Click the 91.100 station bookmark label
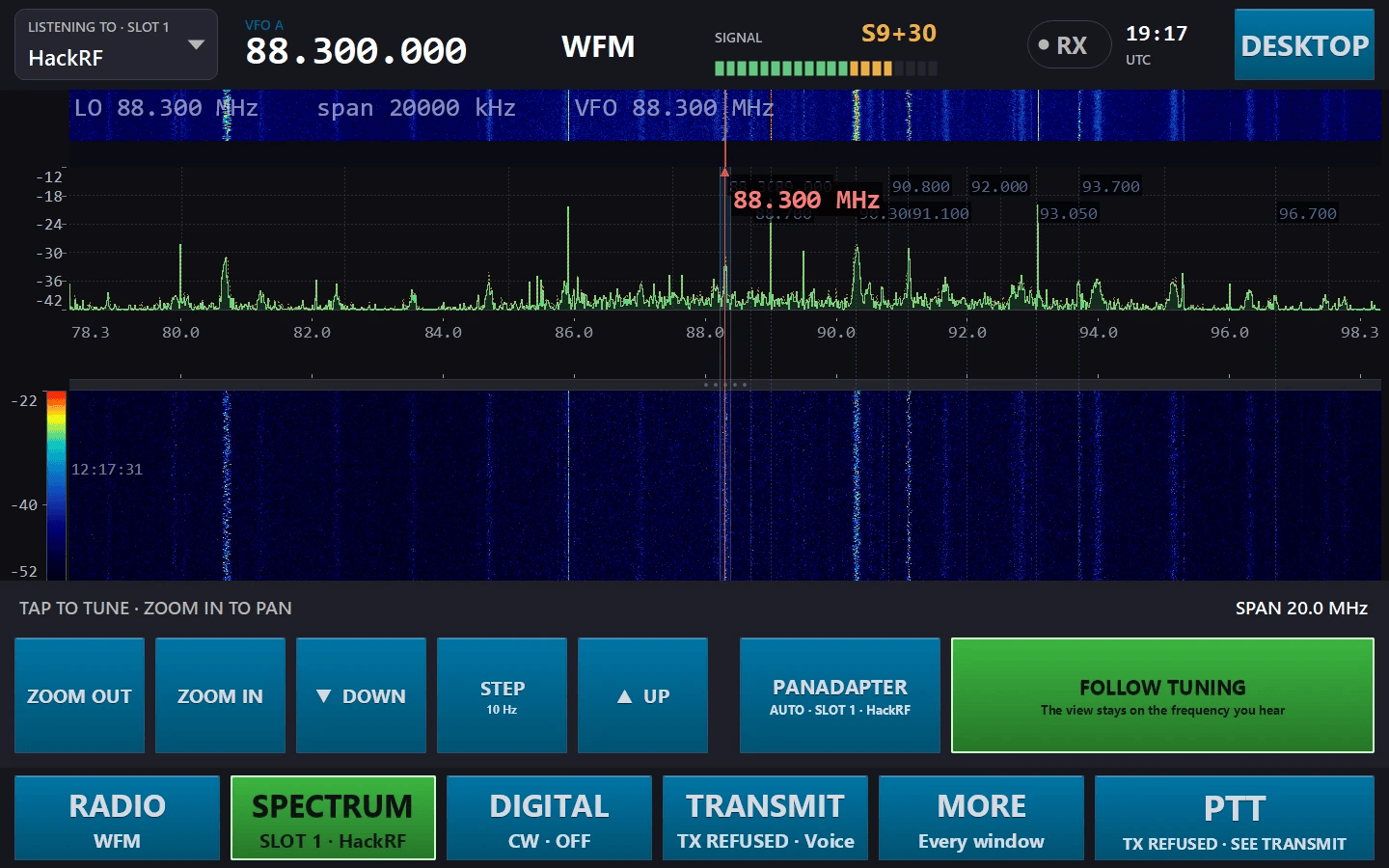The image size is (1389, 868). (x=940, y=214)
